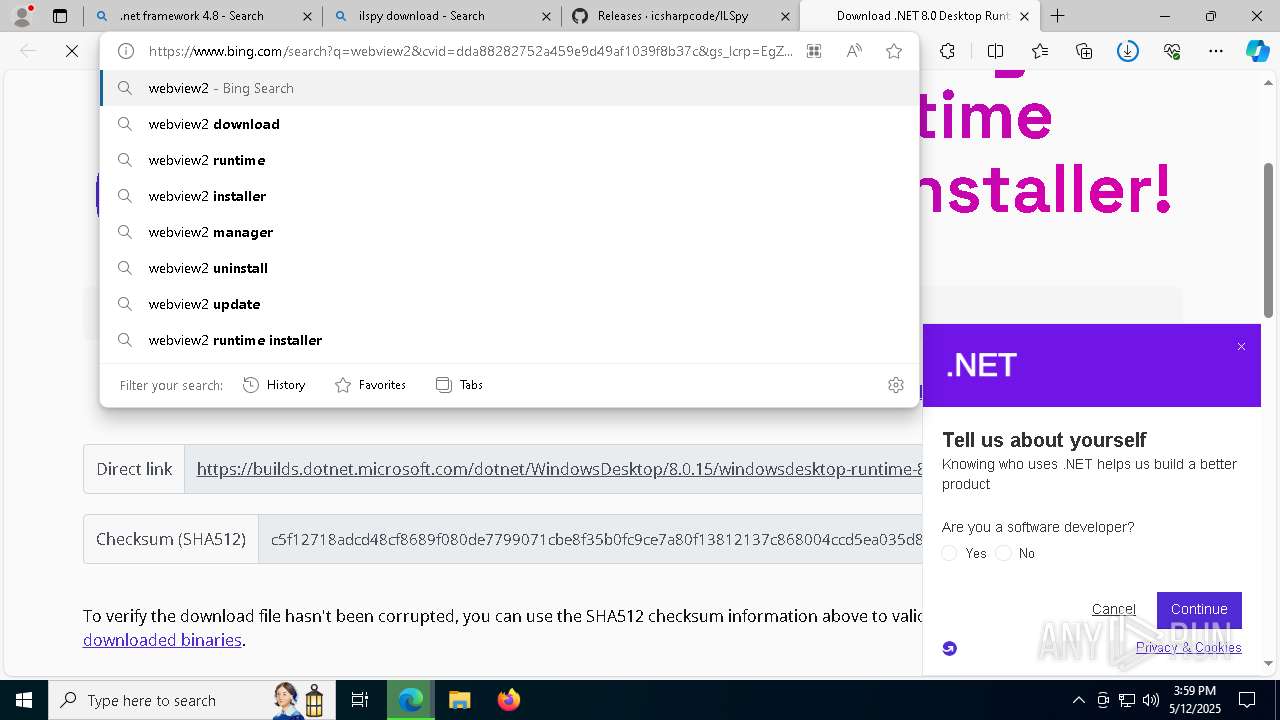Open search suggestion settings gear
This screenshot has height=720, width=1280.
pos(896,385)
